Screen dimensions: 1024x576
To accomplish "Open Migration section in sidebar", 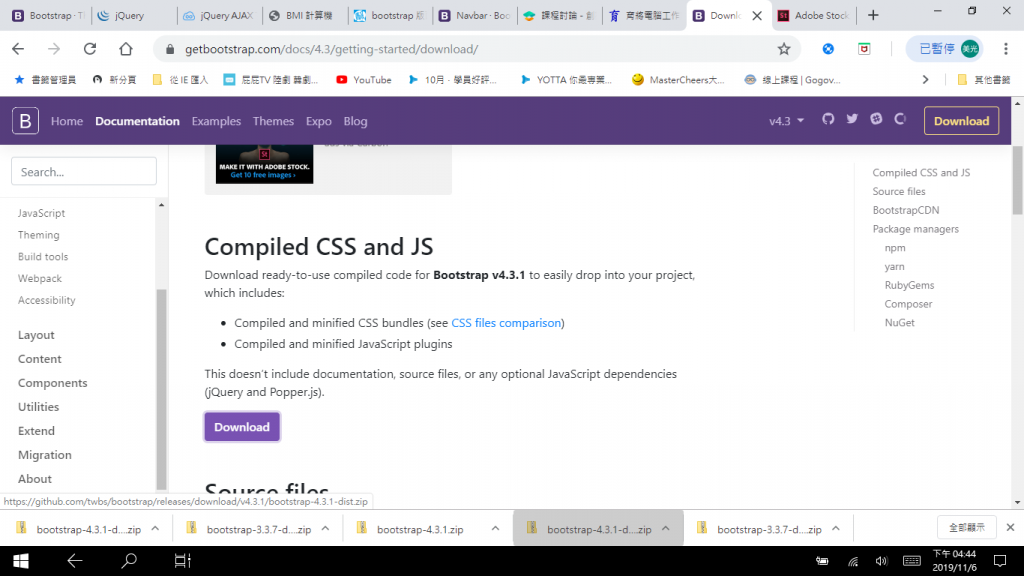I will (x=44, y=455).
